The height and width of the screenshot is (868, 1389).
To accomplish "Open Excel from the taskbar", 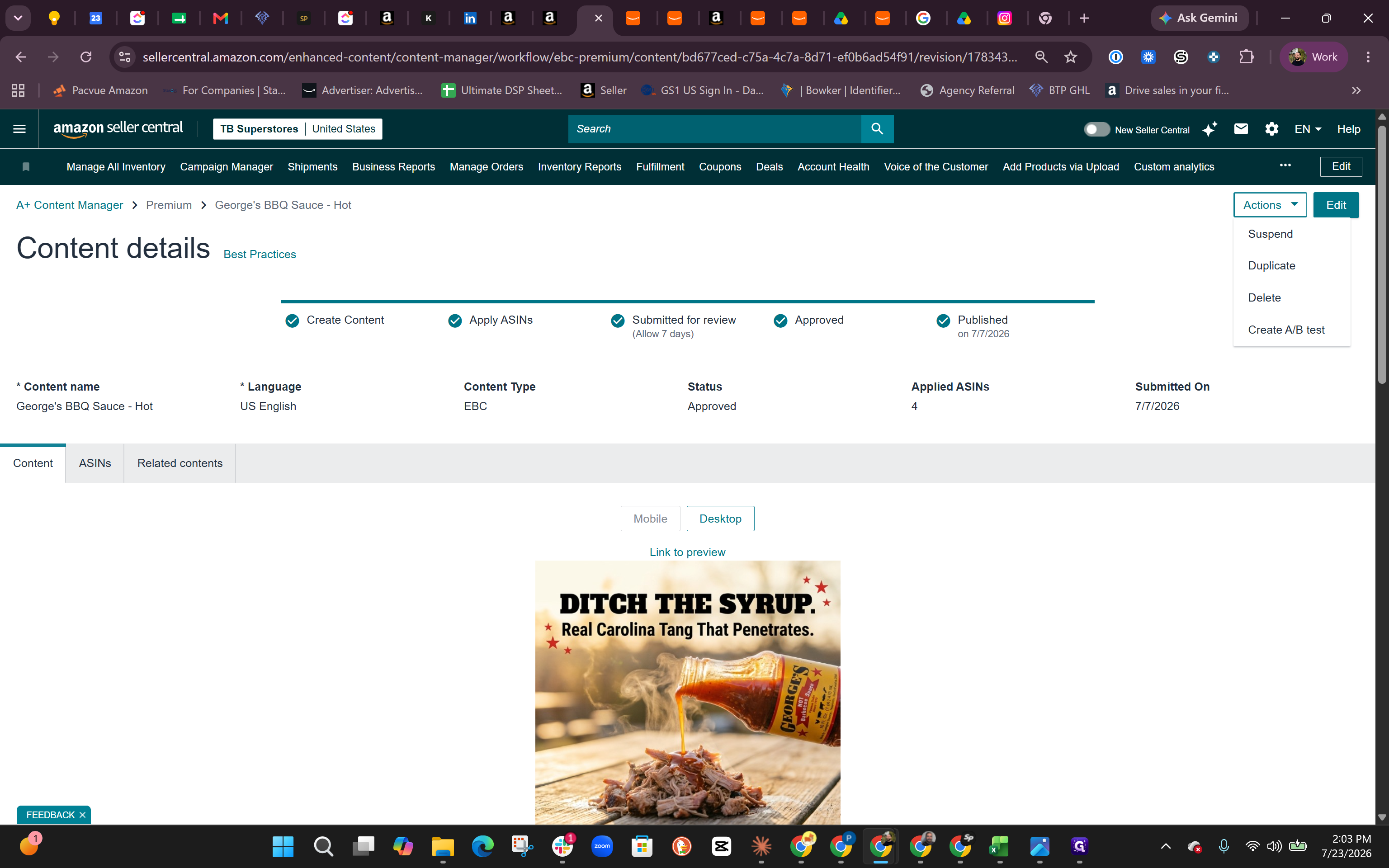I will point(999,846).
